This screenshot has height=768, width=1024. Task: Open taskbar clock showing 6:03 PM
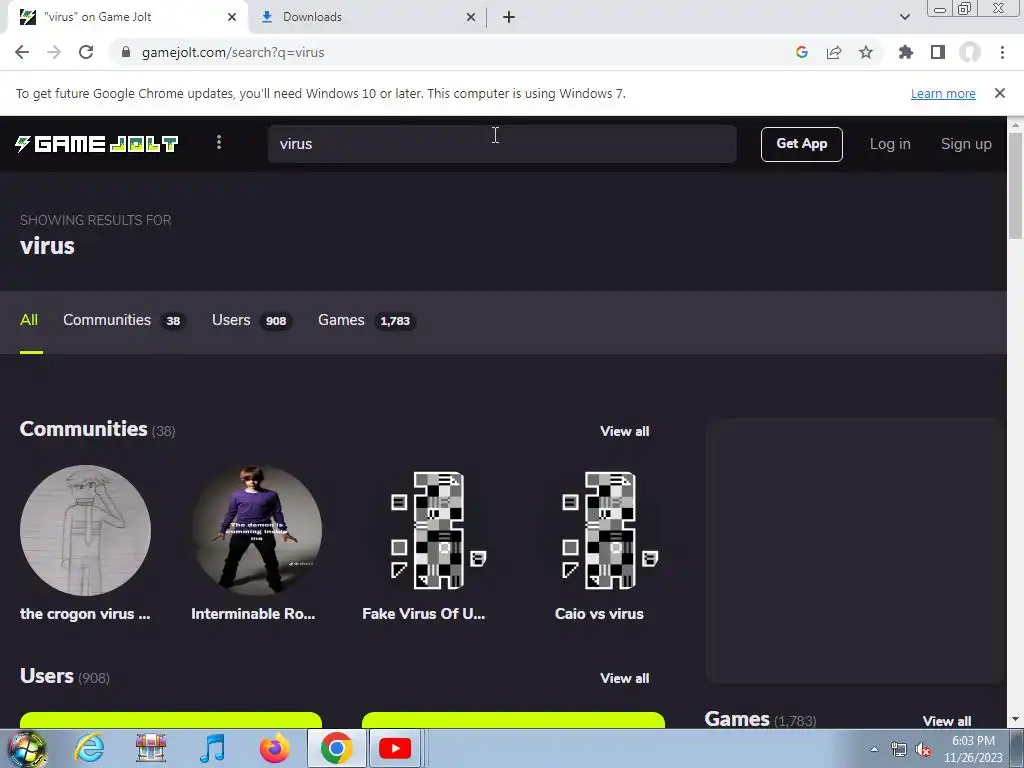(x=972, y=749)
